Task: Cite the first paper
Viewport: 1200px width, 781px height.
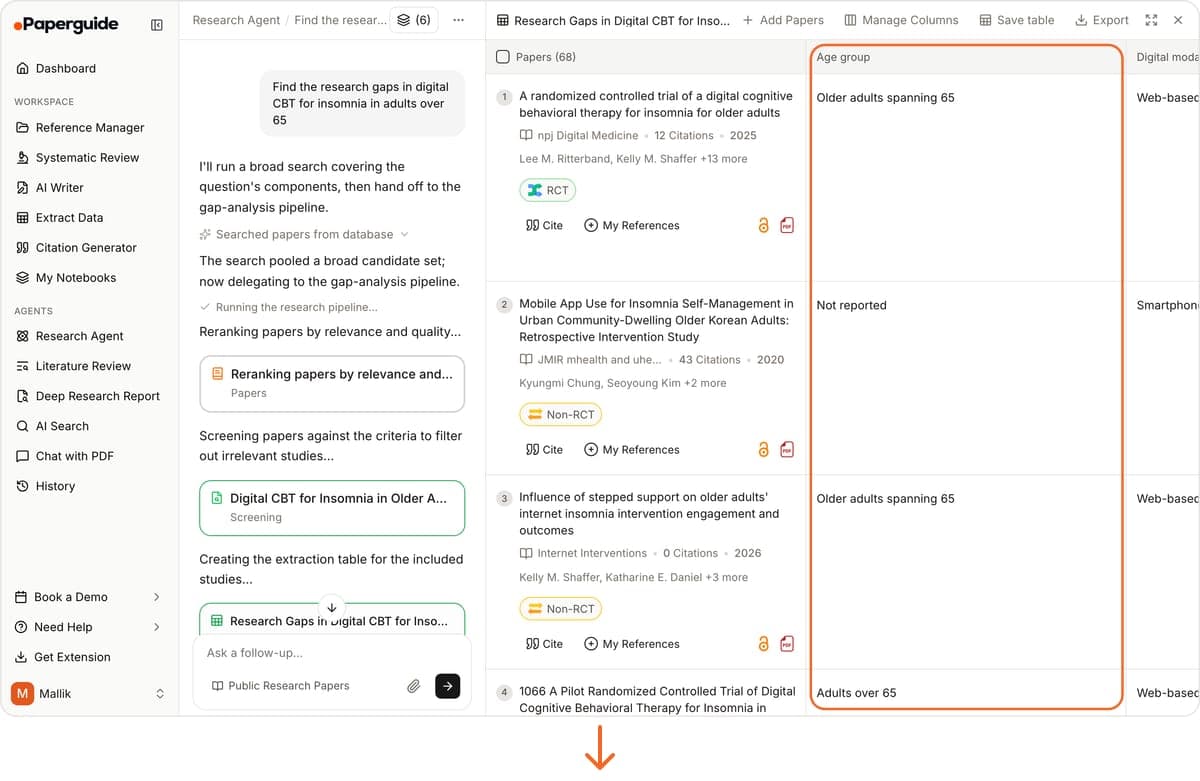Action: [544, 226]
